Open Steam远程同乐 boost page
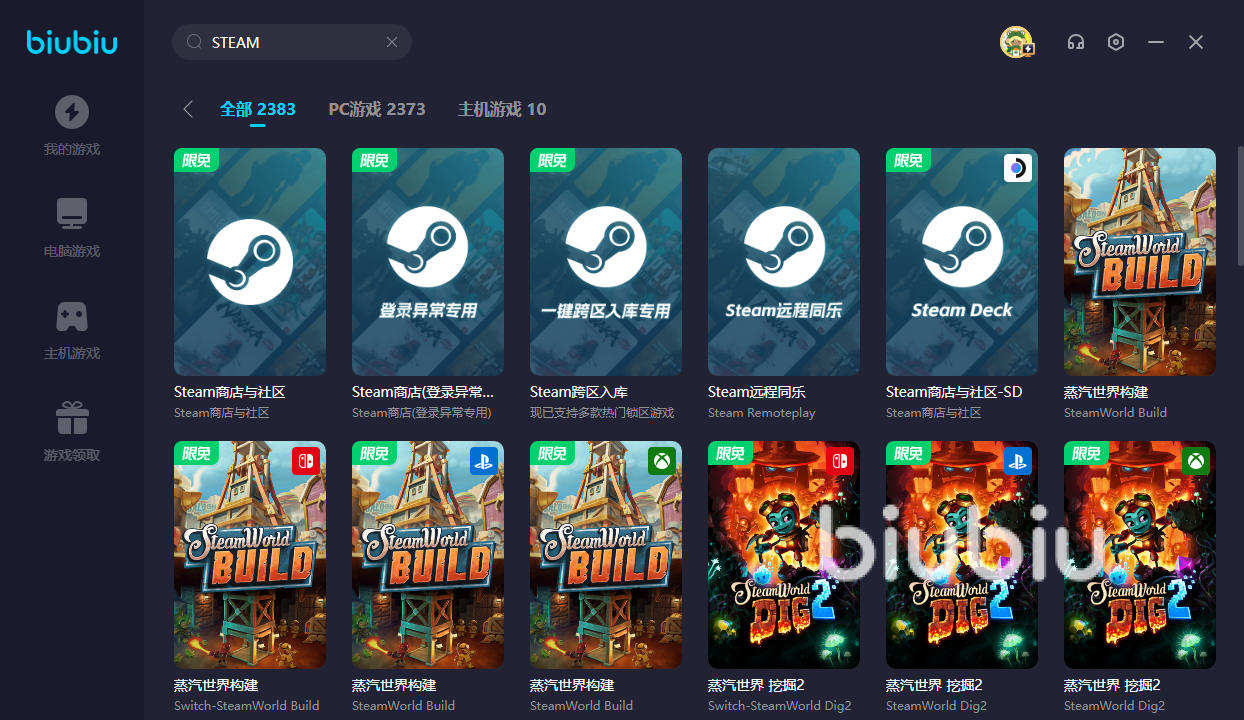The width and height of the screenshot is (1244, 720). tap(783, 262)
